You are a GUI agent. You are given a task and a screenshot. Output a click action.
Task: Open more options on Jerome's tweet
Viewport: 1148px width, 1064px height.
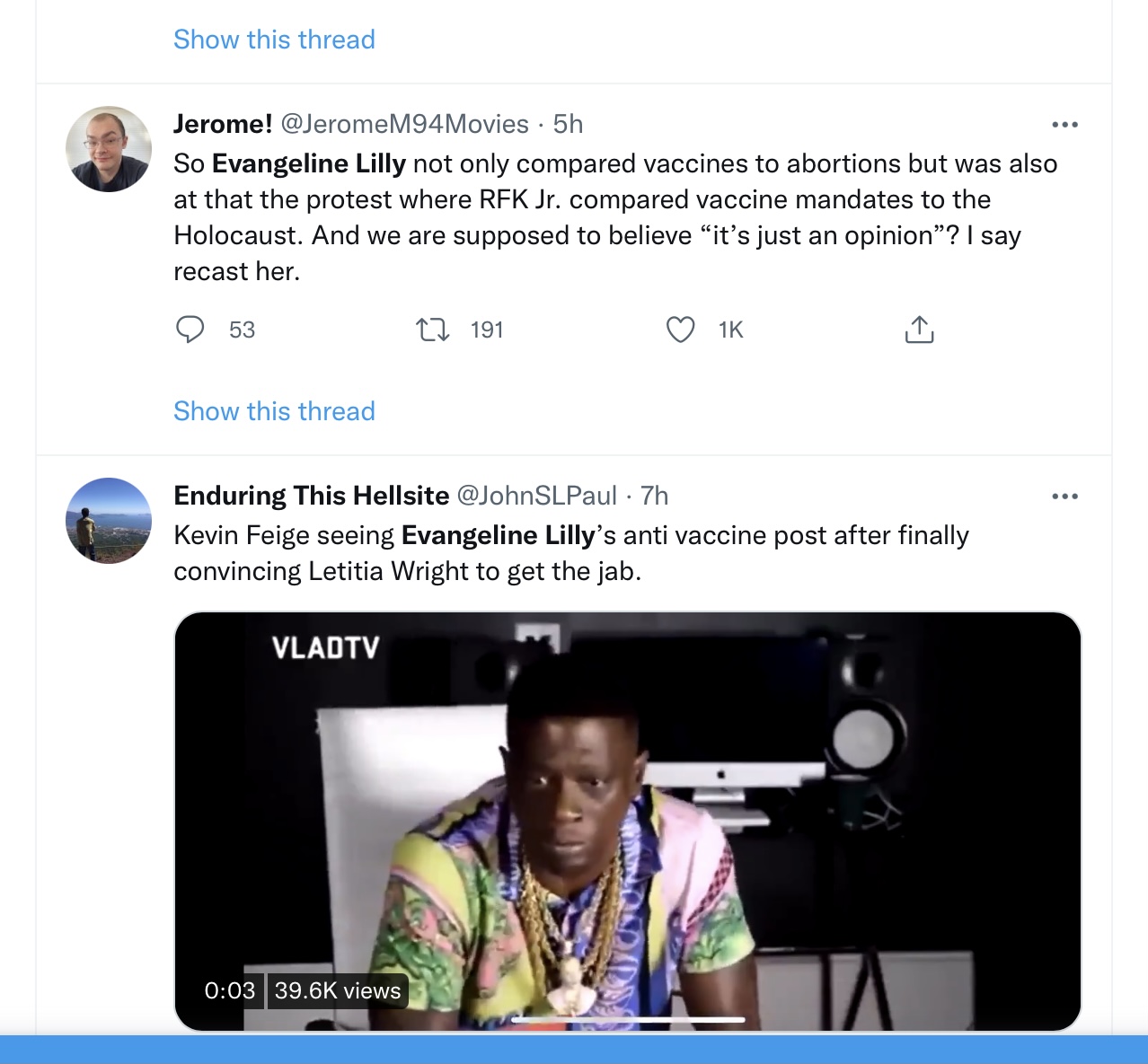(1064, 125)
